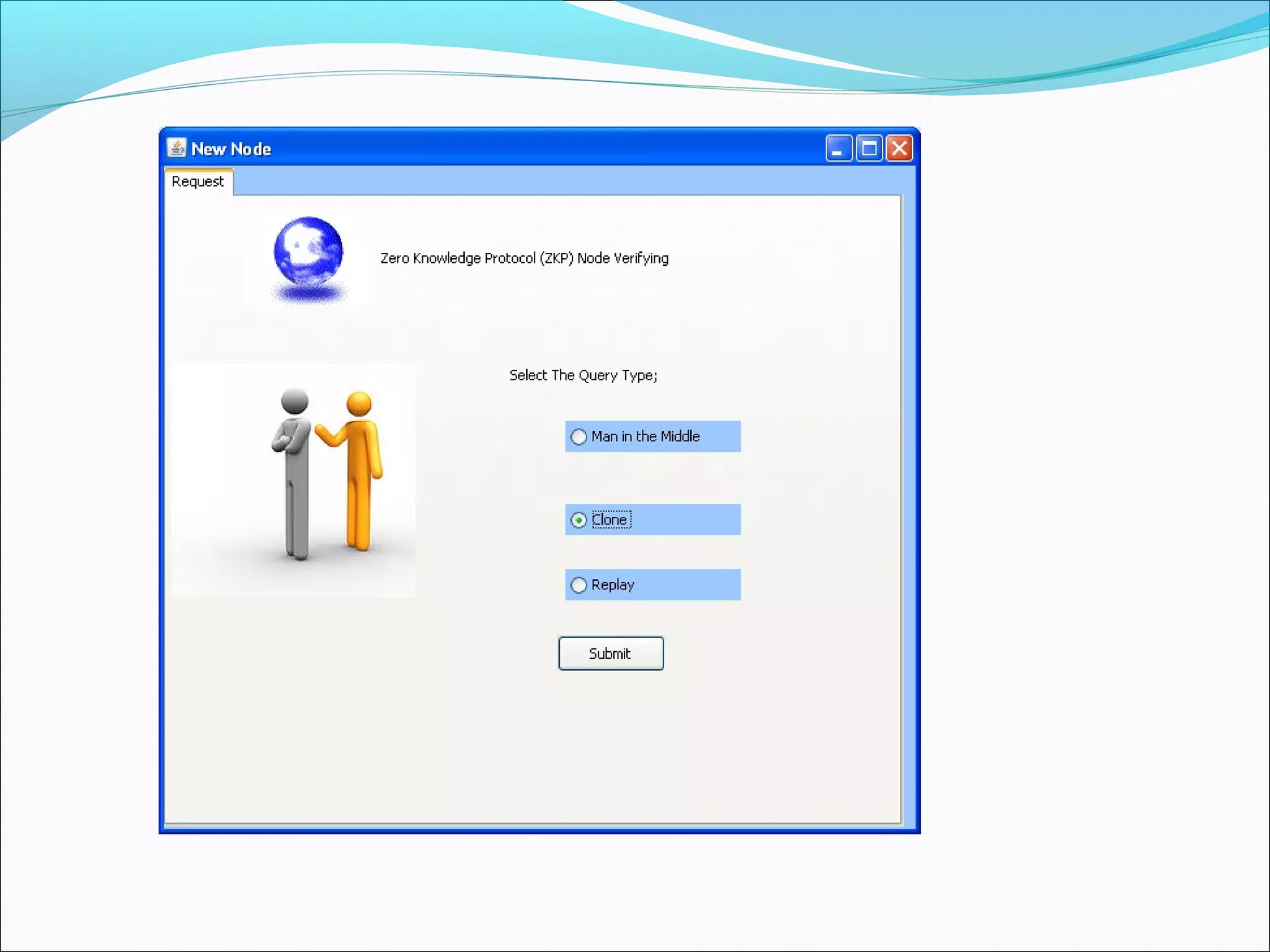Maximize the New Node window

coord(869,148)
